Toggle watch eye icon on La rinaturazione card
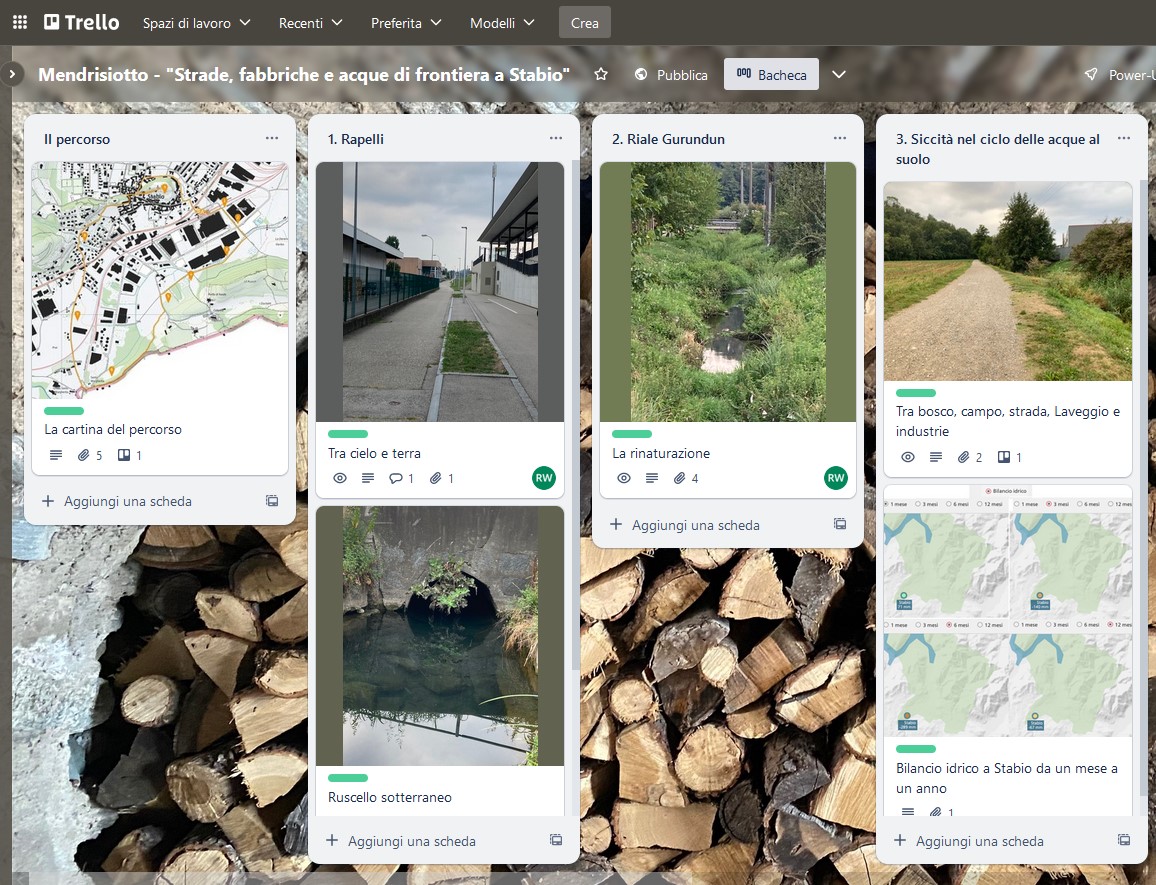 (x=624, y=478)
